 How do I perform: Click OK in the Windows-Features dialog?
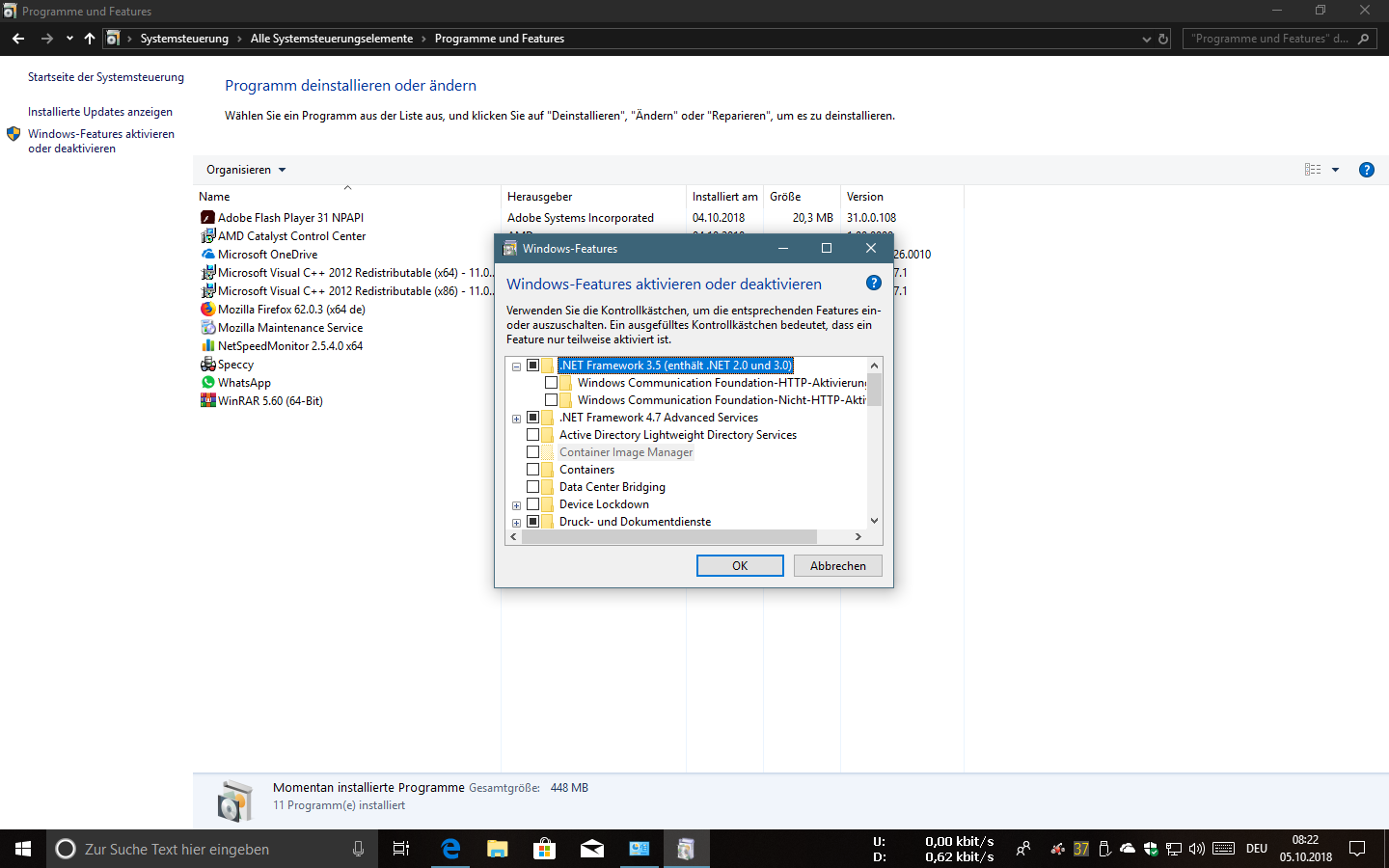(740, 566)
